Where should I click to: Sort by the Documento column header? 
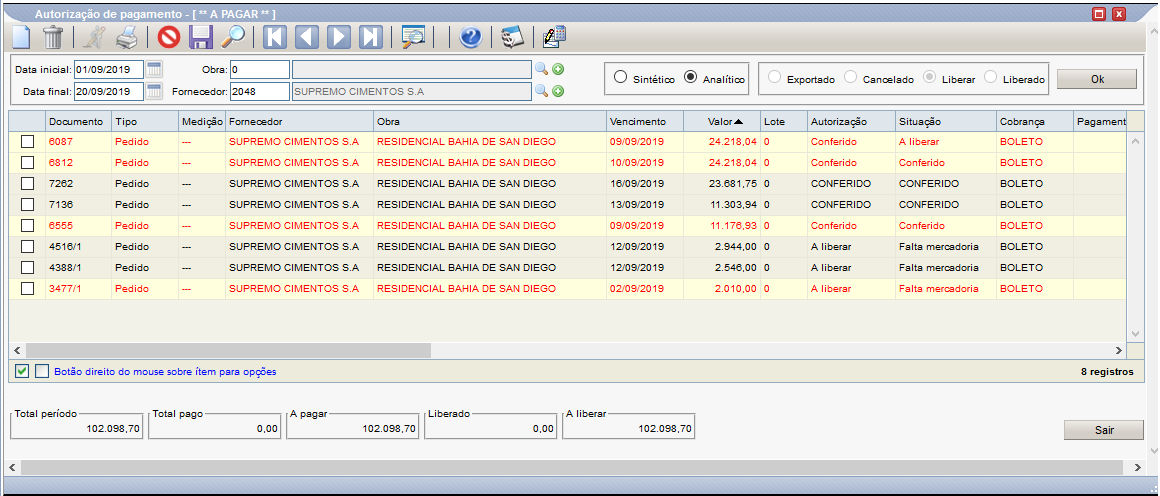tap(78, 121)
